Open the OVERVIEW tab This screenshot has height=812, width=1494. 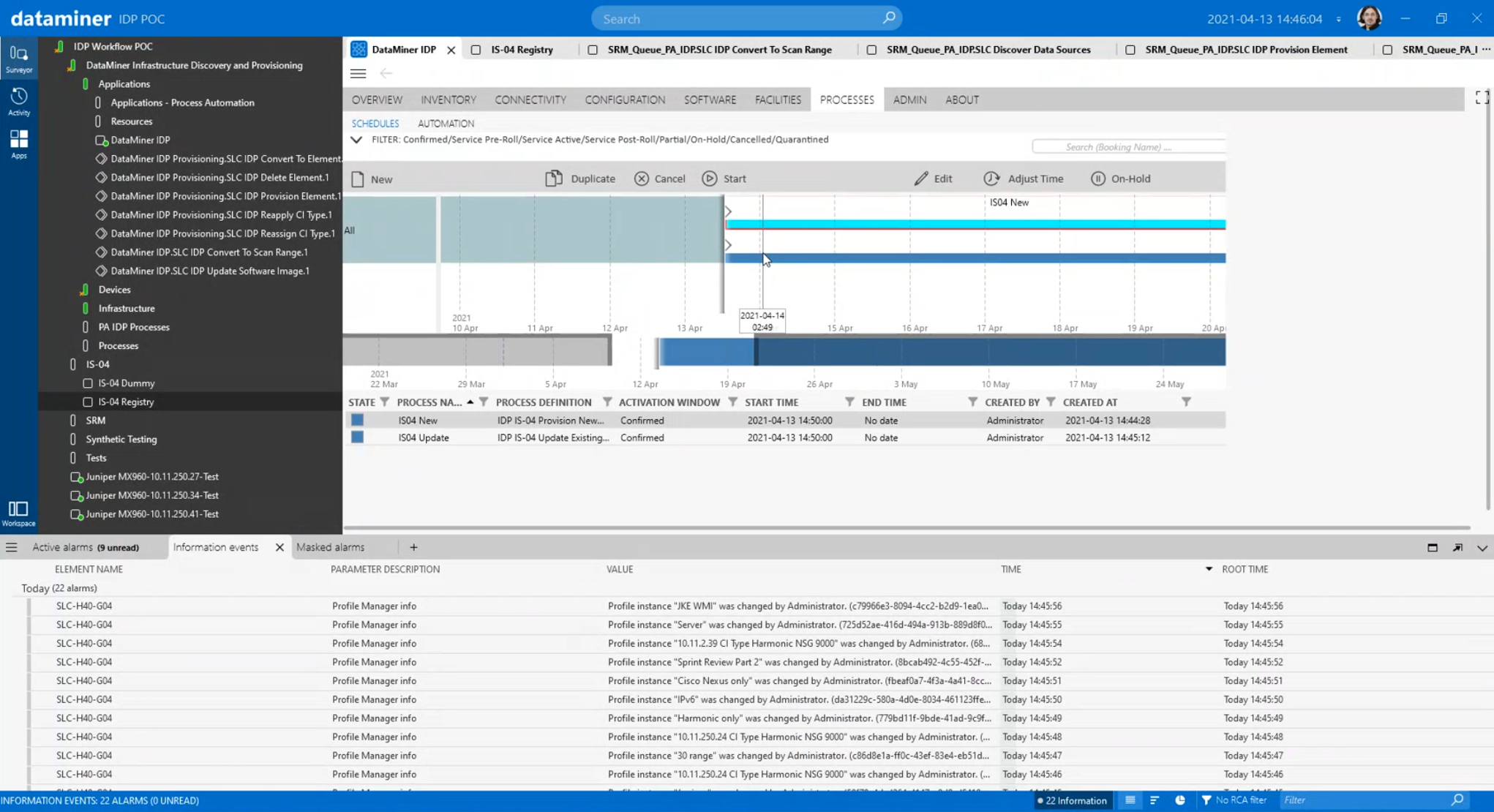click(x=377, y=99)
